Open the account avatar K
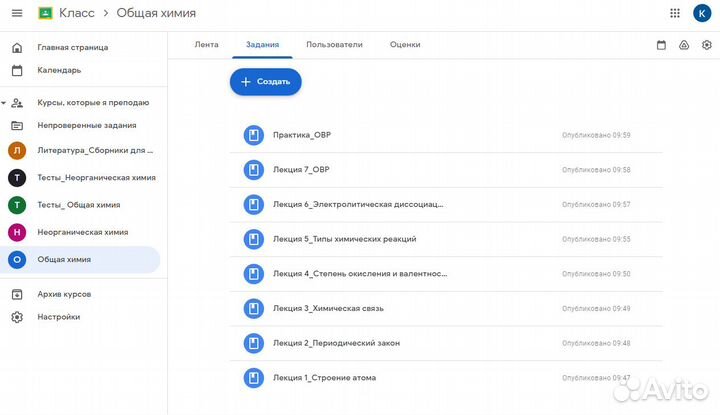Image resolution: width=720 pixels, height=415 pixels. pyautogui.click(x=702, y=13)
